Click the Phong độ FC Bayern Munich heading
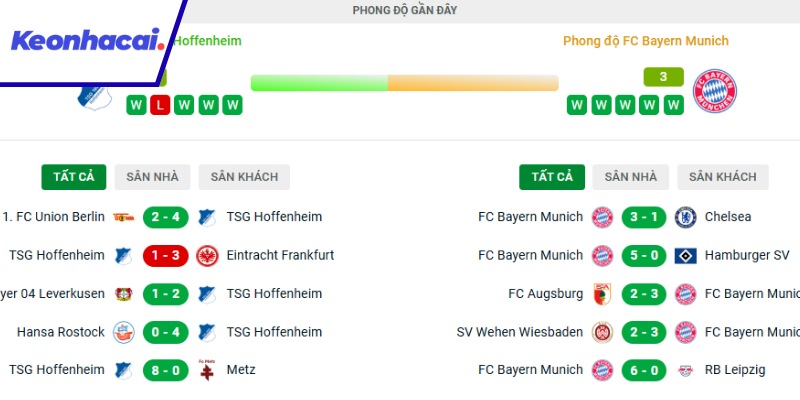The height and width of the screenshot is (400, 800). pyautogui.click(x=645, y=41)
